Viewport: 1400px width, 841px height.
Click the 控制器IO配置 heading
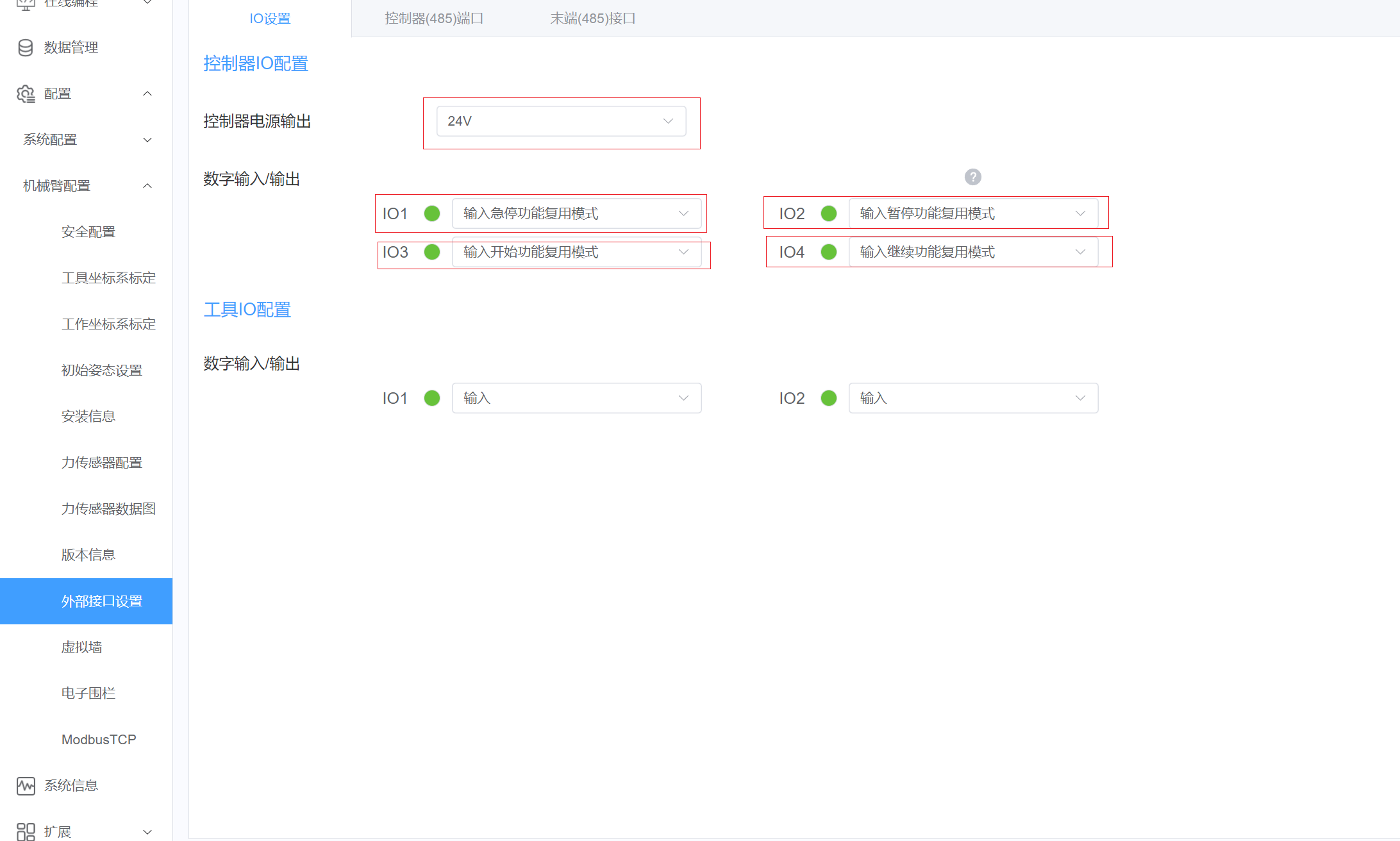pos(256,63)
